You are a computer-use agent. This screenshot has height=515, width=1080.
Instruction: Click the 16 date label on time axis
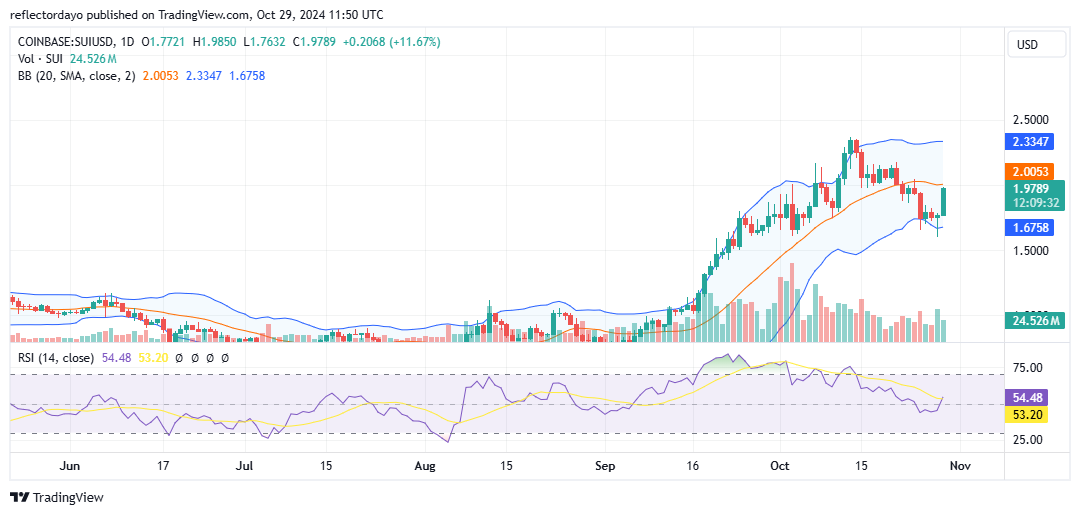pos(693,466)
